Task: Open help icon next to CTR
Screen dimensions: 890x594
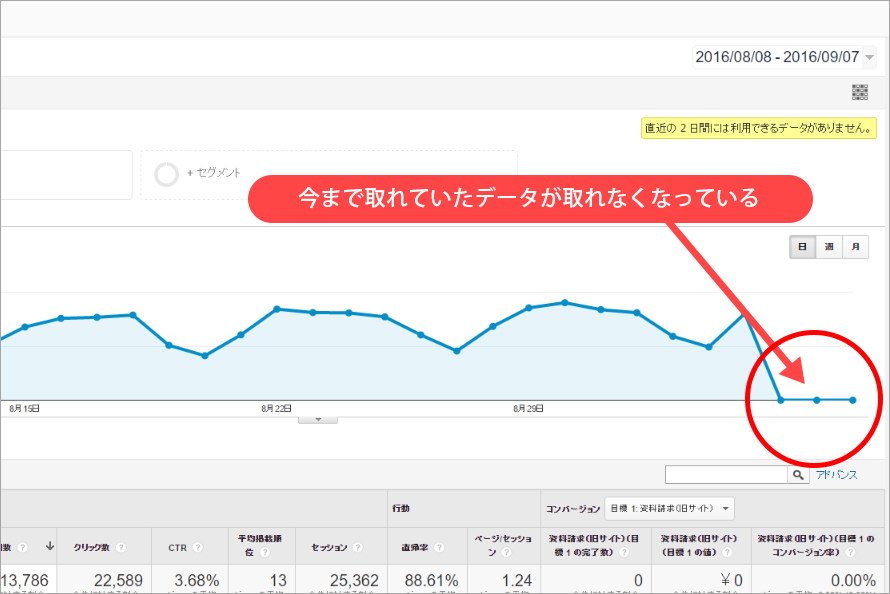Action: click(198, 547)
